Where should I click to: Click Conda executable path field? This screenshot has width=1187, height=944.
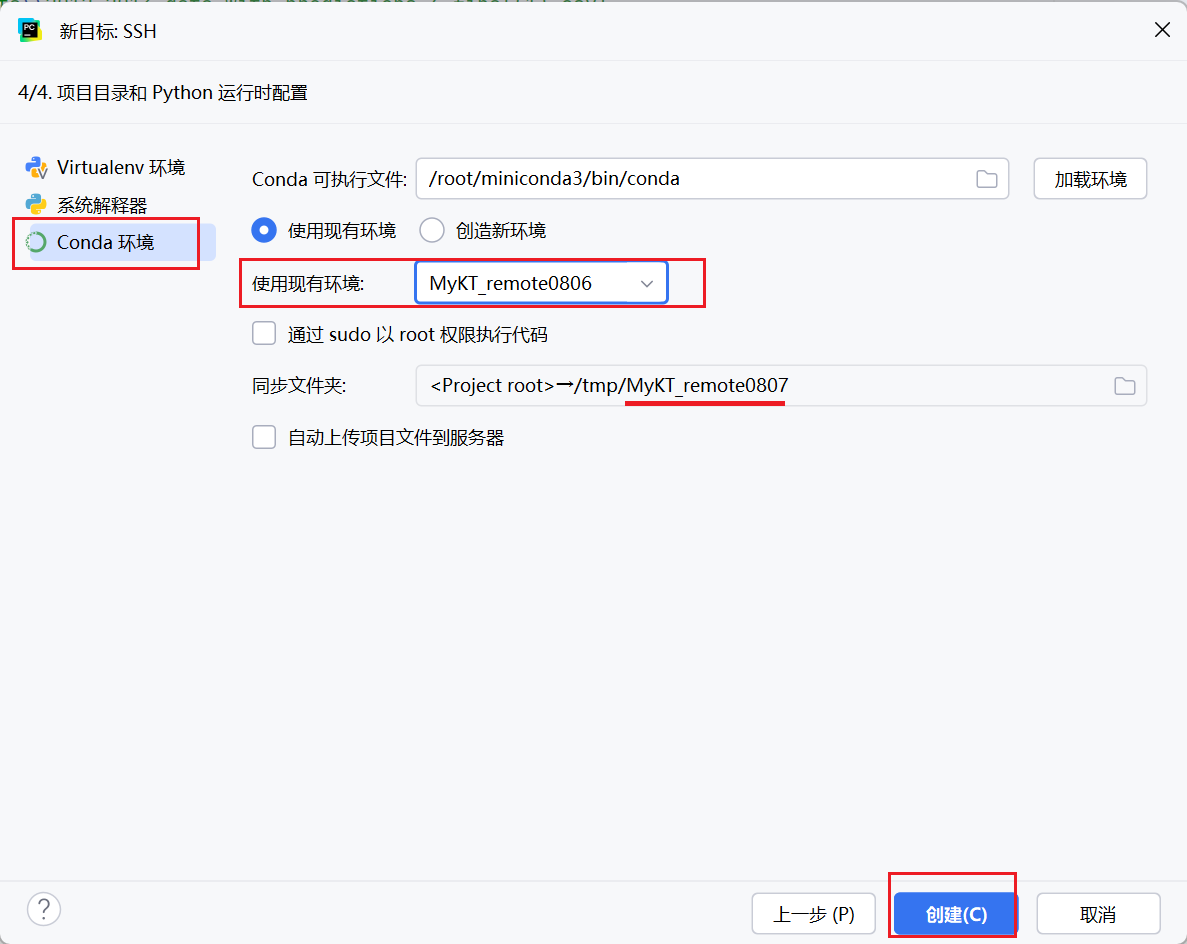pyautogui.click(x=712, y=179)
